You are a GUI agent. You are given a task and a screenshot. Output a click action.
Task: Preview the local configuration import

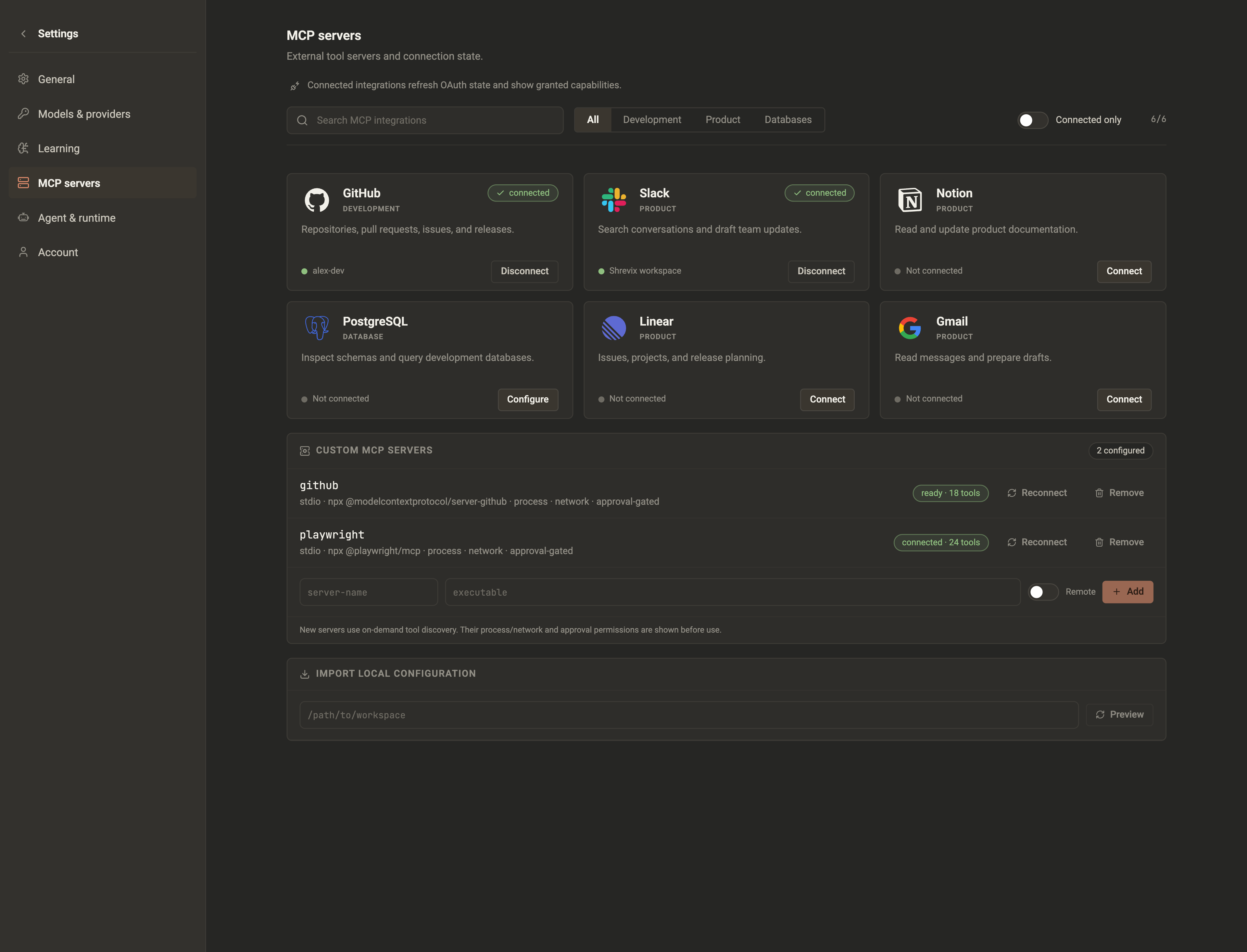(1119, 715)
